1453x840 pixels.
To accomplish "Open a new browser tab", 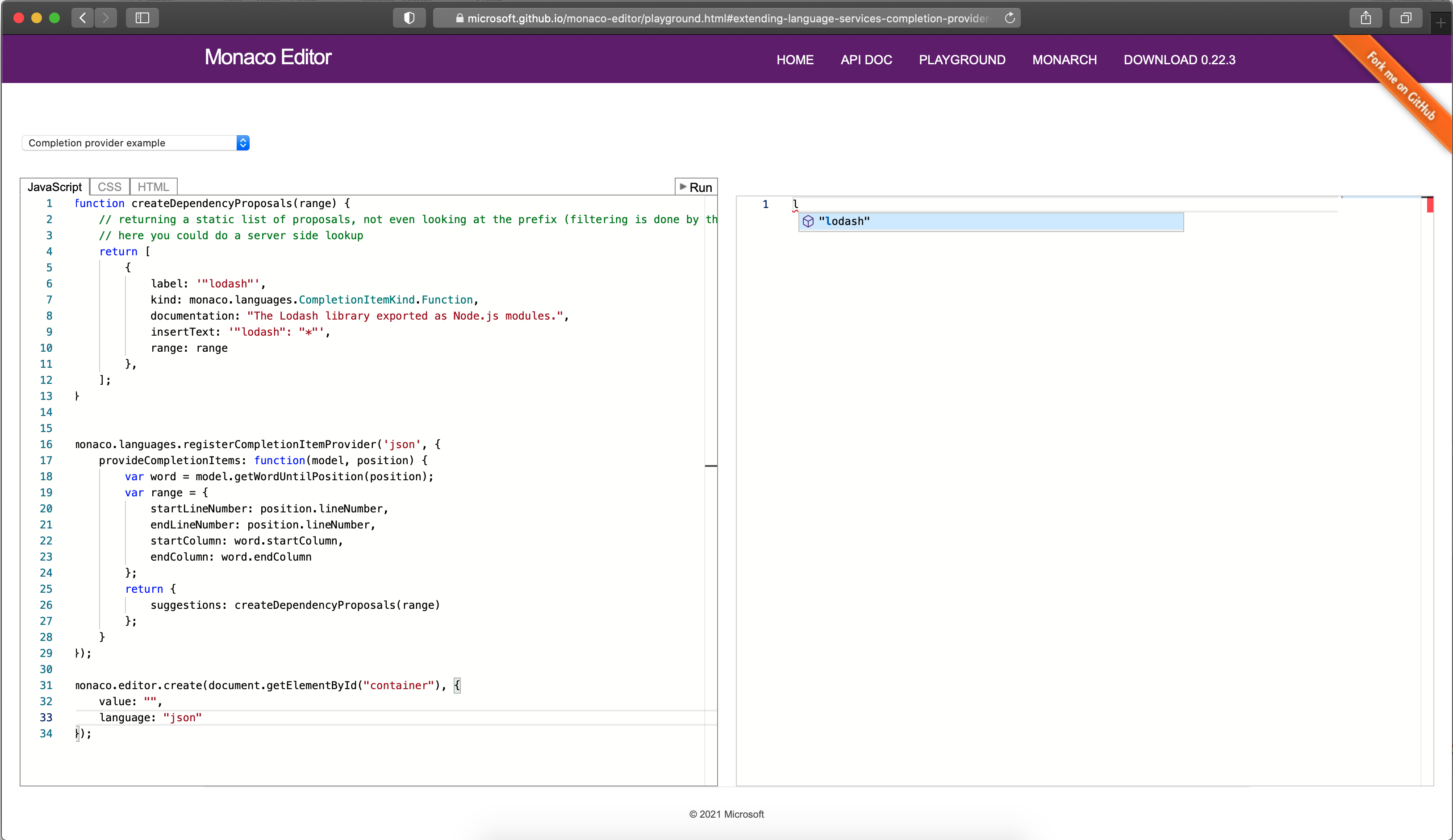I will 1440,22.
